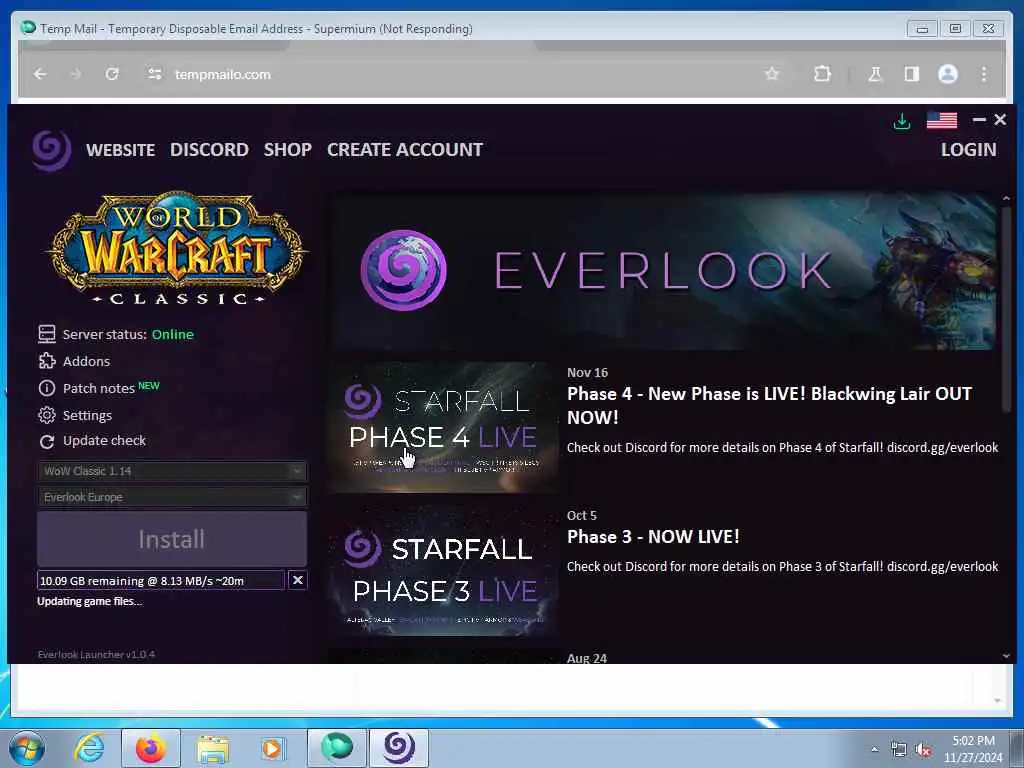Bookmark page with star icon

pos(772,74)
